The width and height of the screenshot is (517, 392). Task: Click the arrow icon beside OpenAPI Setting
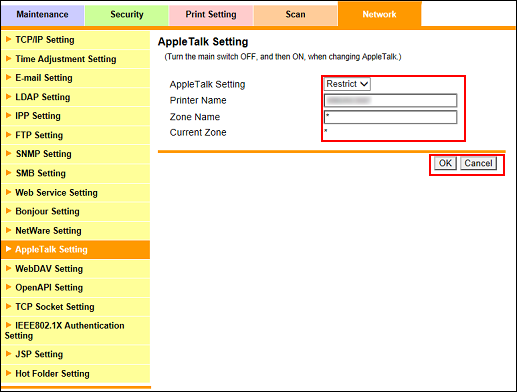click(x=9, y=287)
